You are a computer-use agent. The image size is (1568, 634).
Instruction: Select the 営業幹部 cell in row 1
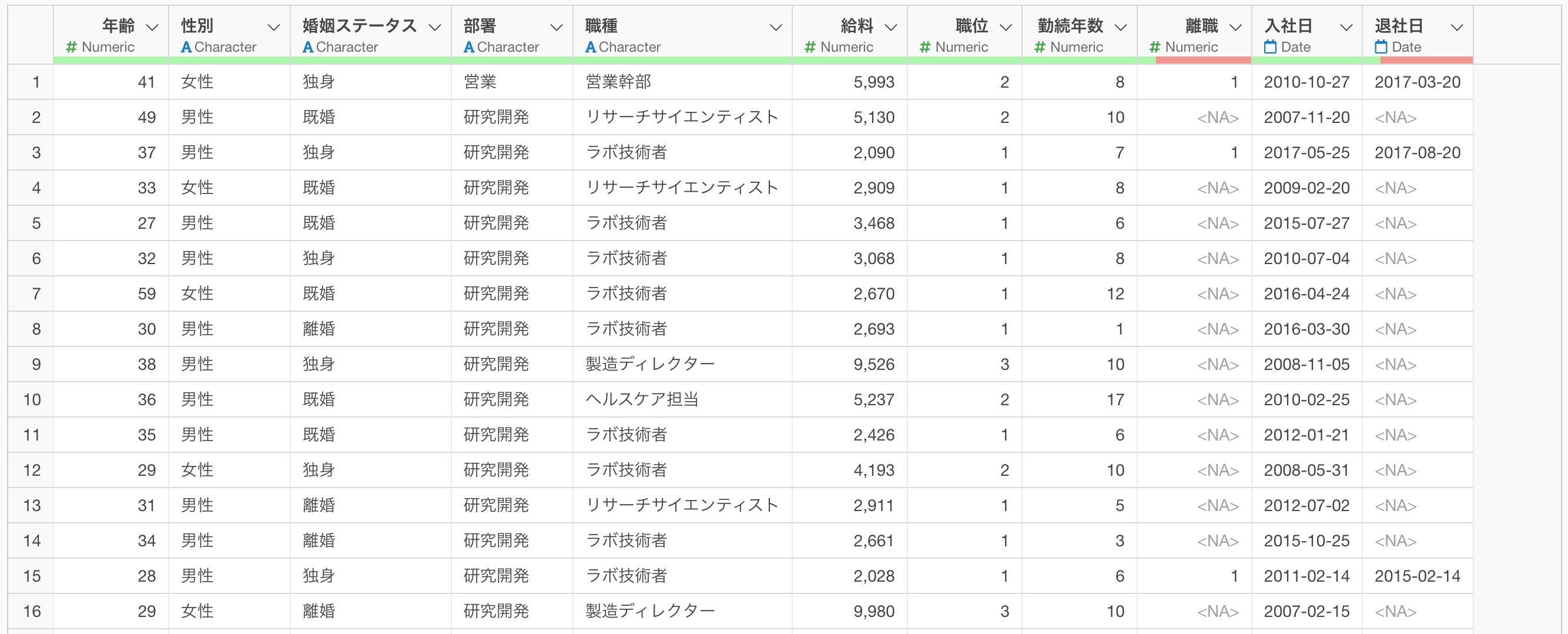tap(618, 82)
